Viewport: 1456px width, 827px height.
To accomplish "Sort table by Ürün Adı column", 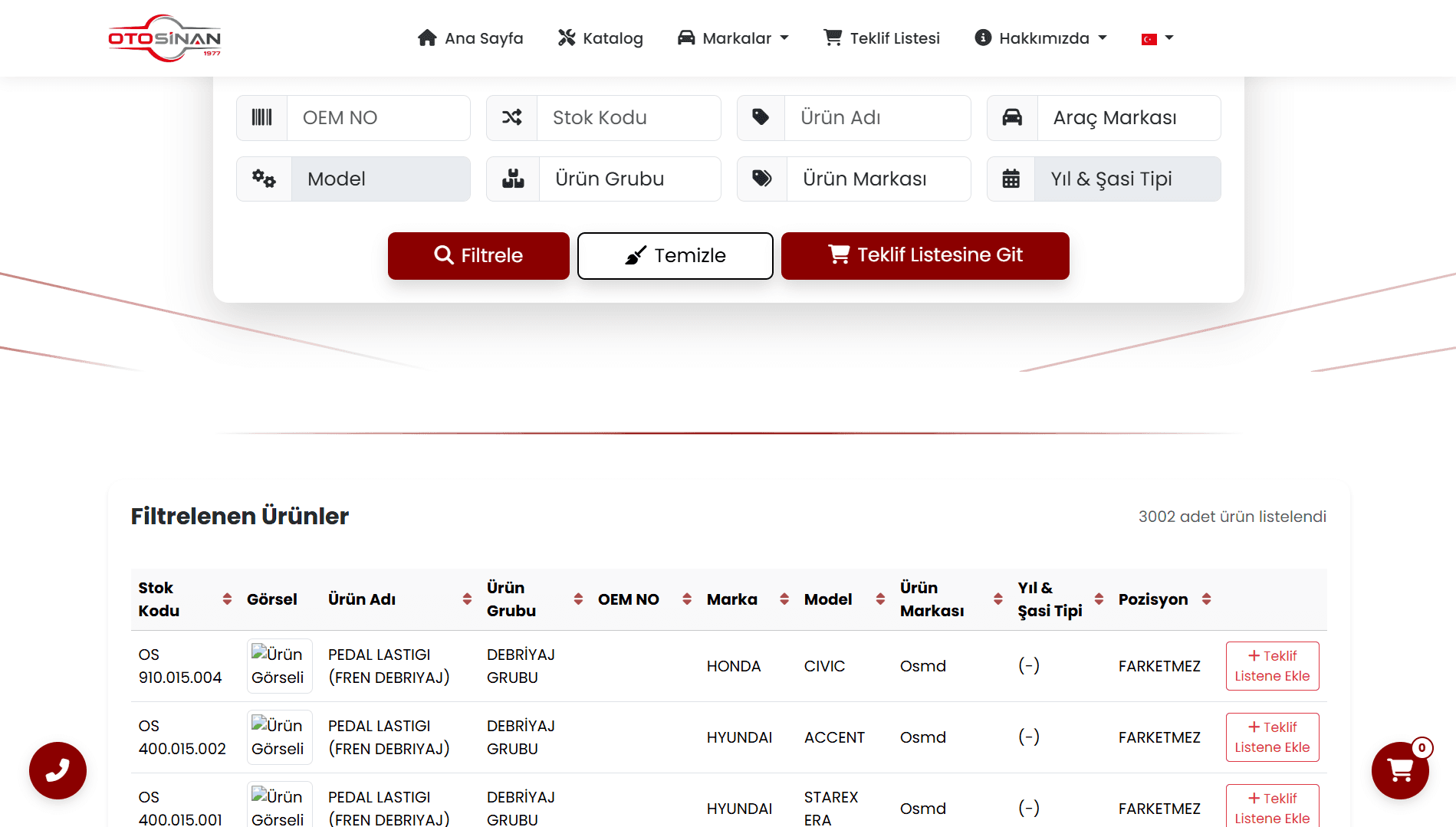I will [467, 599].
